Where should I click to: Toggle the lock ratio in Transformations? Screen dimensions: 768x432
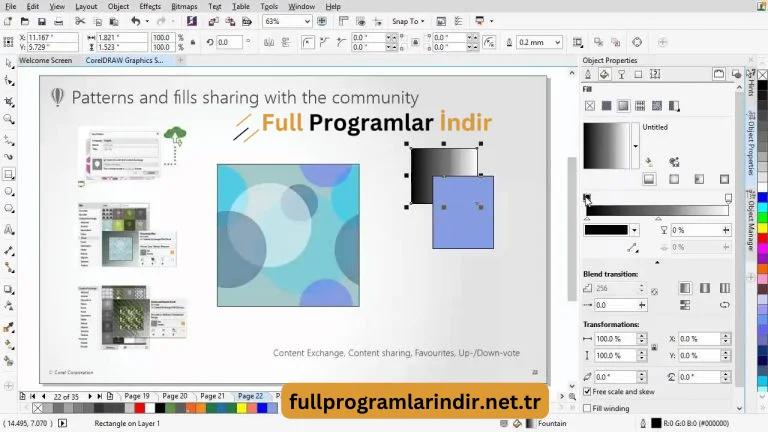(654, 347)
